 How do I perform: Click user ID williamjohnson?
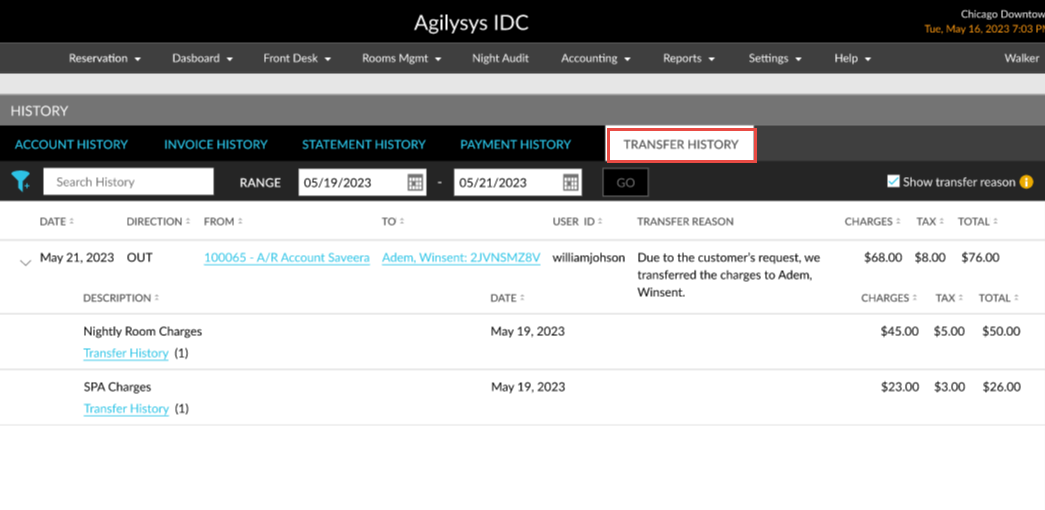coord(588,257)
